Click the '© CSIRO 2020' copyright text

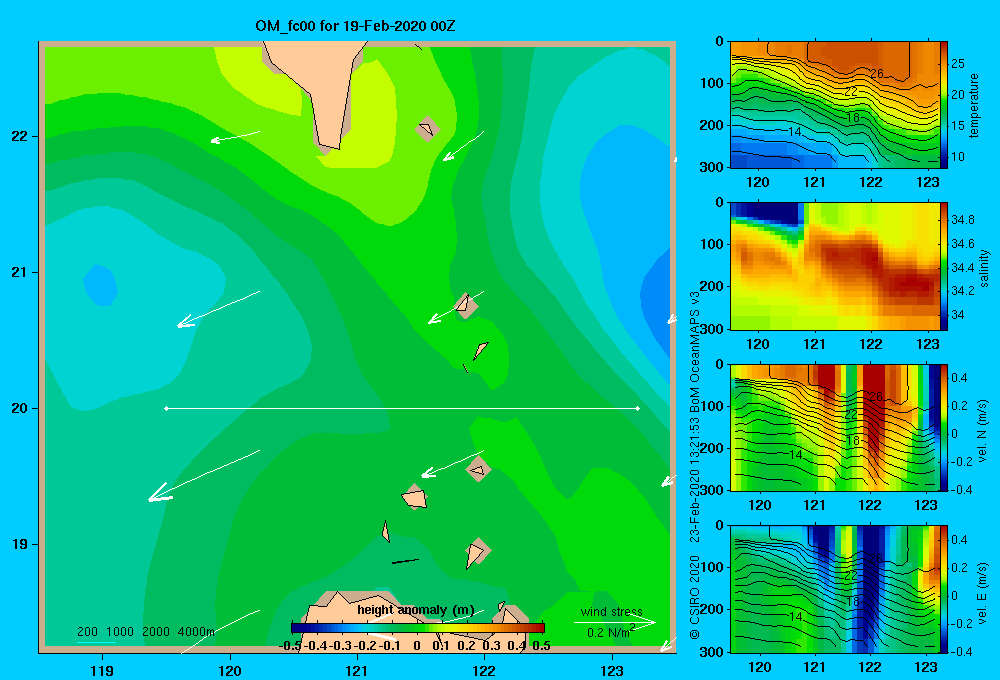pos(695,597)
